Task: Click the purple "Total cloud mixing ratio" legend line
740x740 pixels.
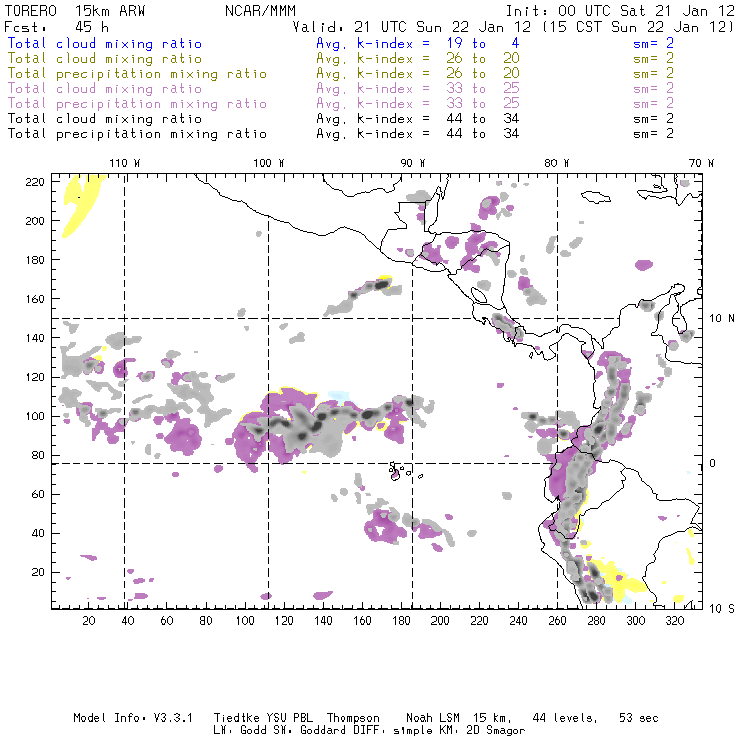Action: click(105, 89)
